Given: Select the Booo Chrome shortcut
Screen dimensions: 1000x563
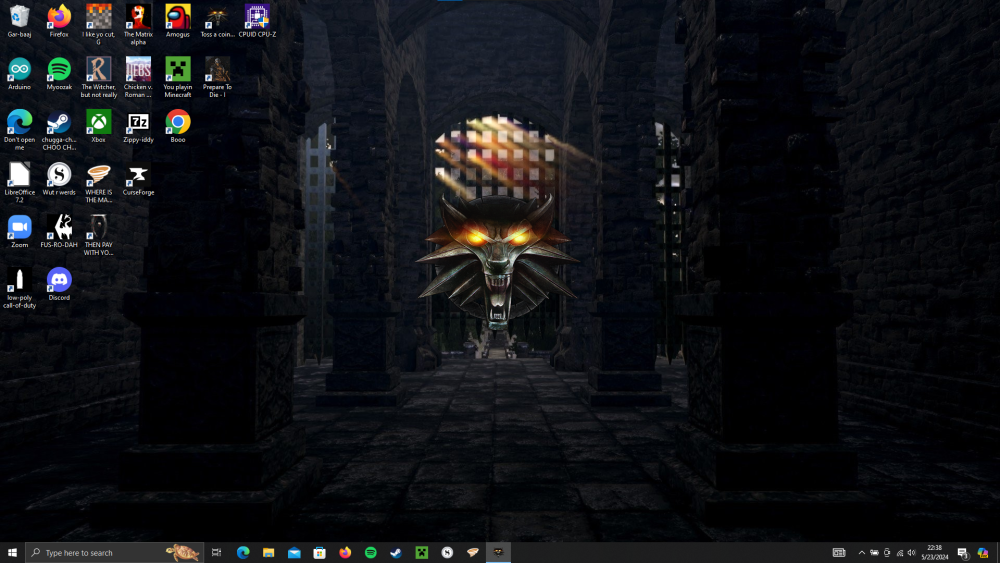Looking at the screenshot, I should 178,126.
